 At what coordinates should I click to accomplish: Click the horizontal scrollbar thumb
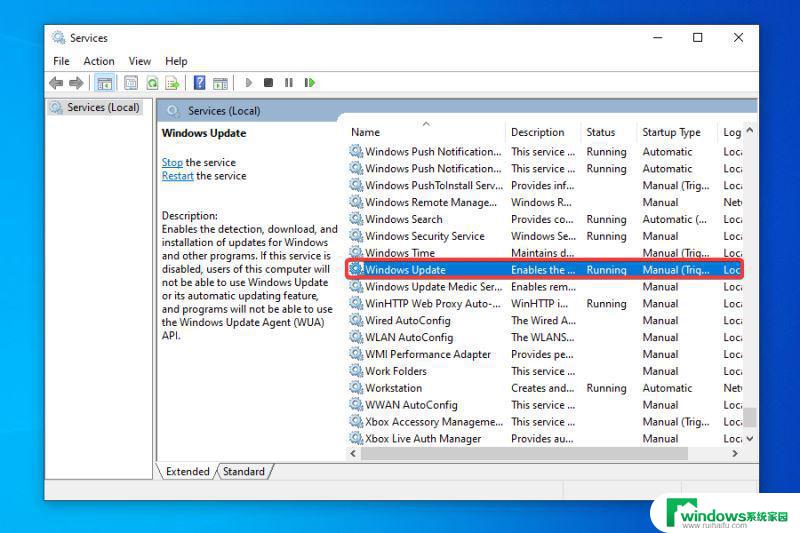(x=524, y=453)
